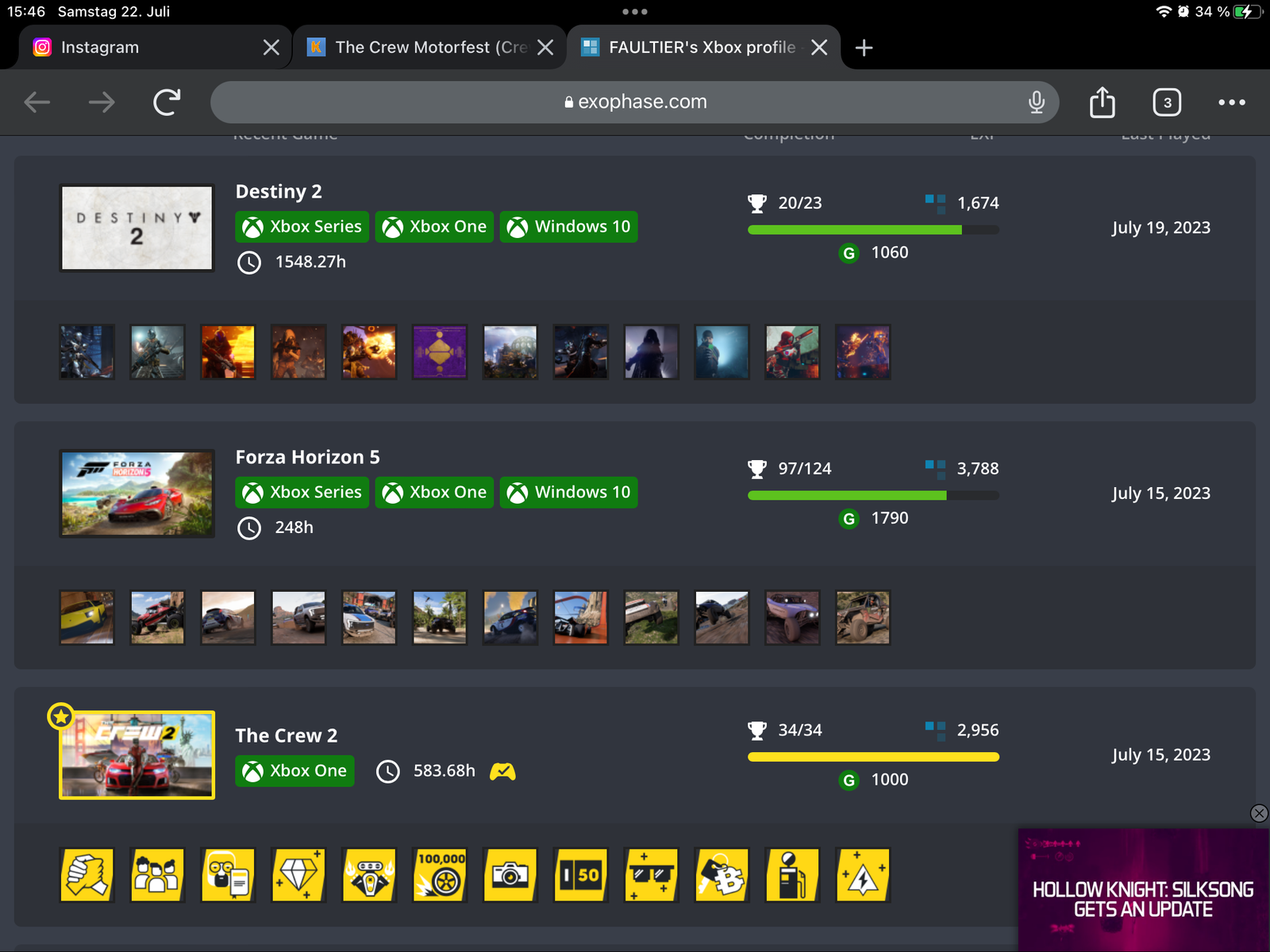Viewport: 1270px width, 952px height.
Task: Click the yellow car Forza achievement thumbnail
Action: (x=87, y=617)
